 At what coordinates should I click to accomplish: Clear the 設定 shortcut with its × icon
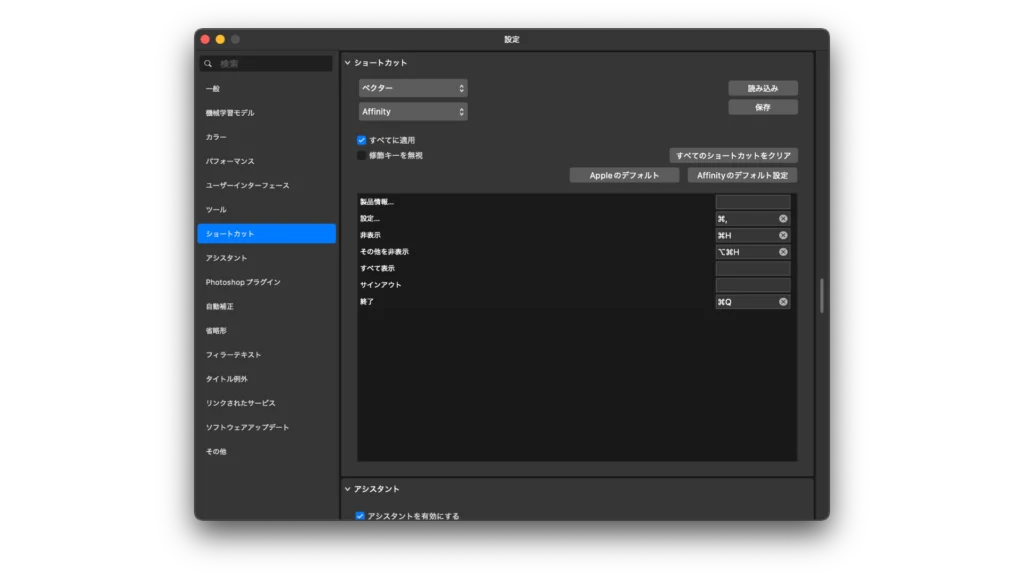click(x=784, y=217)
